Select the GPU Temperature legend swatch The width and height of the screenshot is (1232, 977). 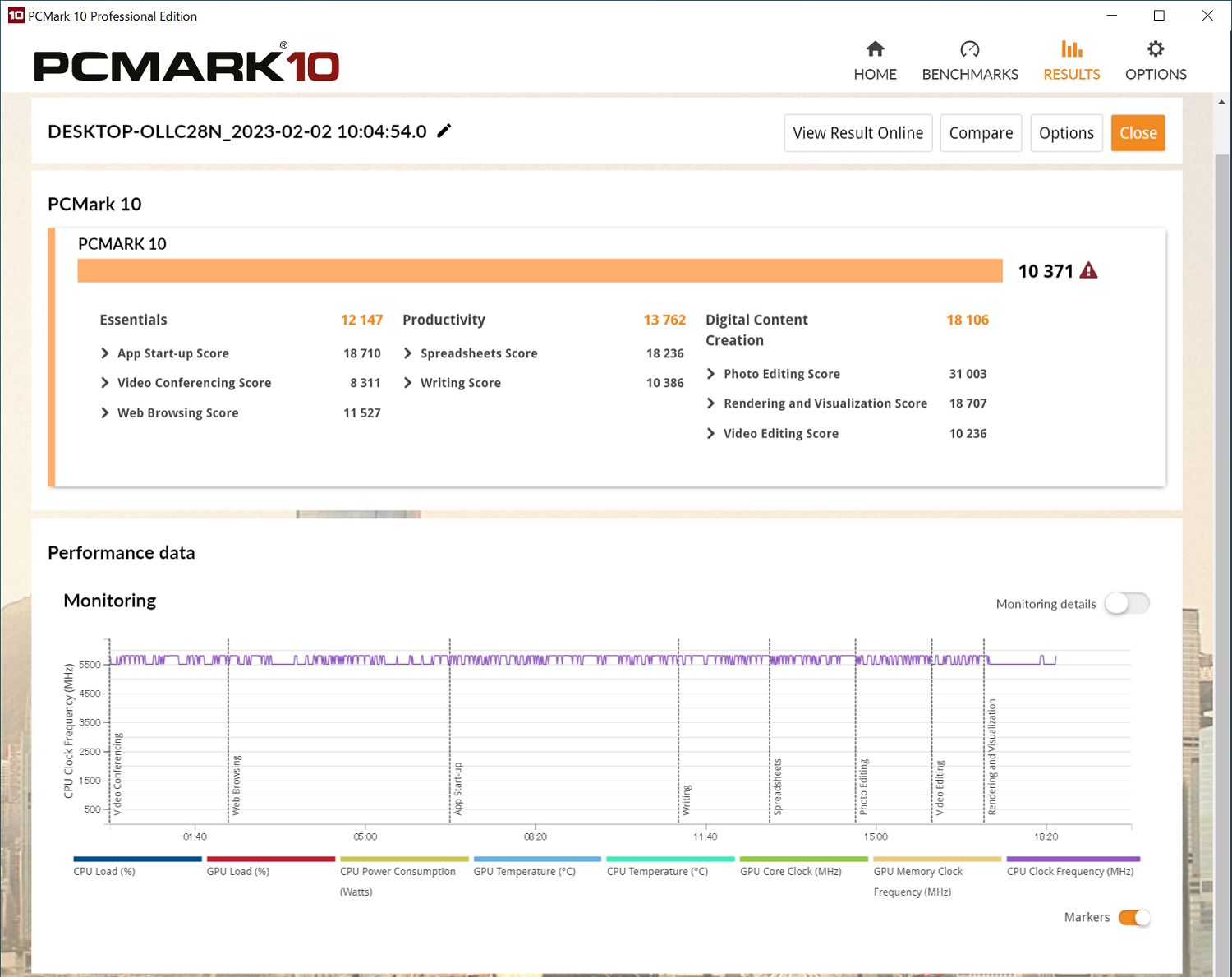(x=537, y=859)
